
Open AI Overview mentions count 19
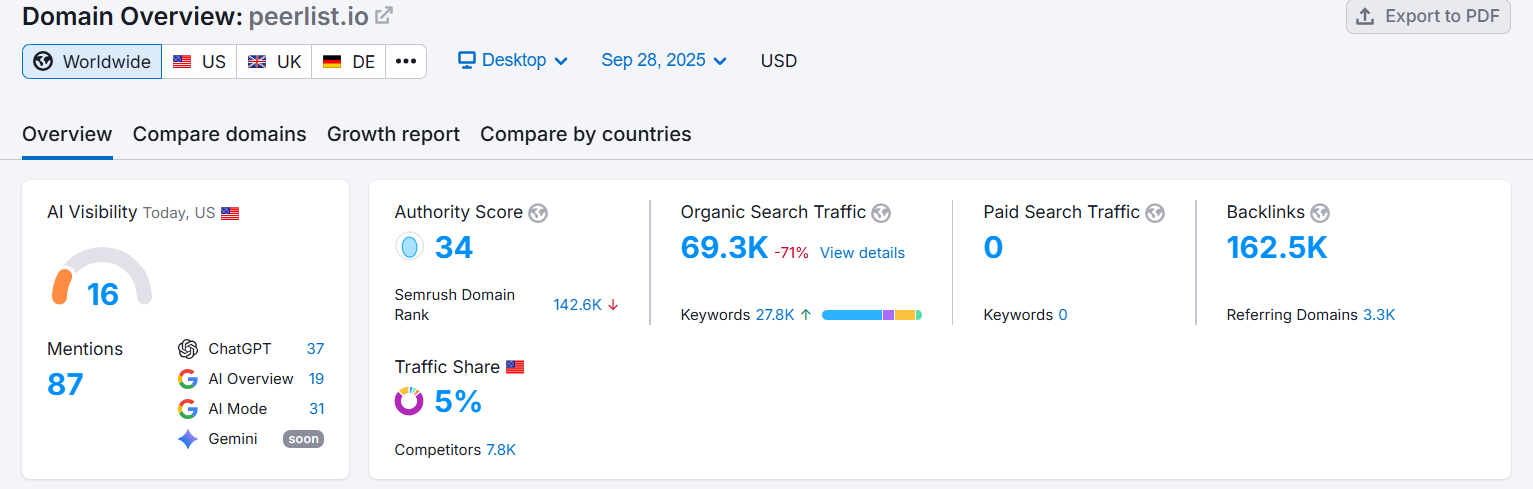point(316,379)
